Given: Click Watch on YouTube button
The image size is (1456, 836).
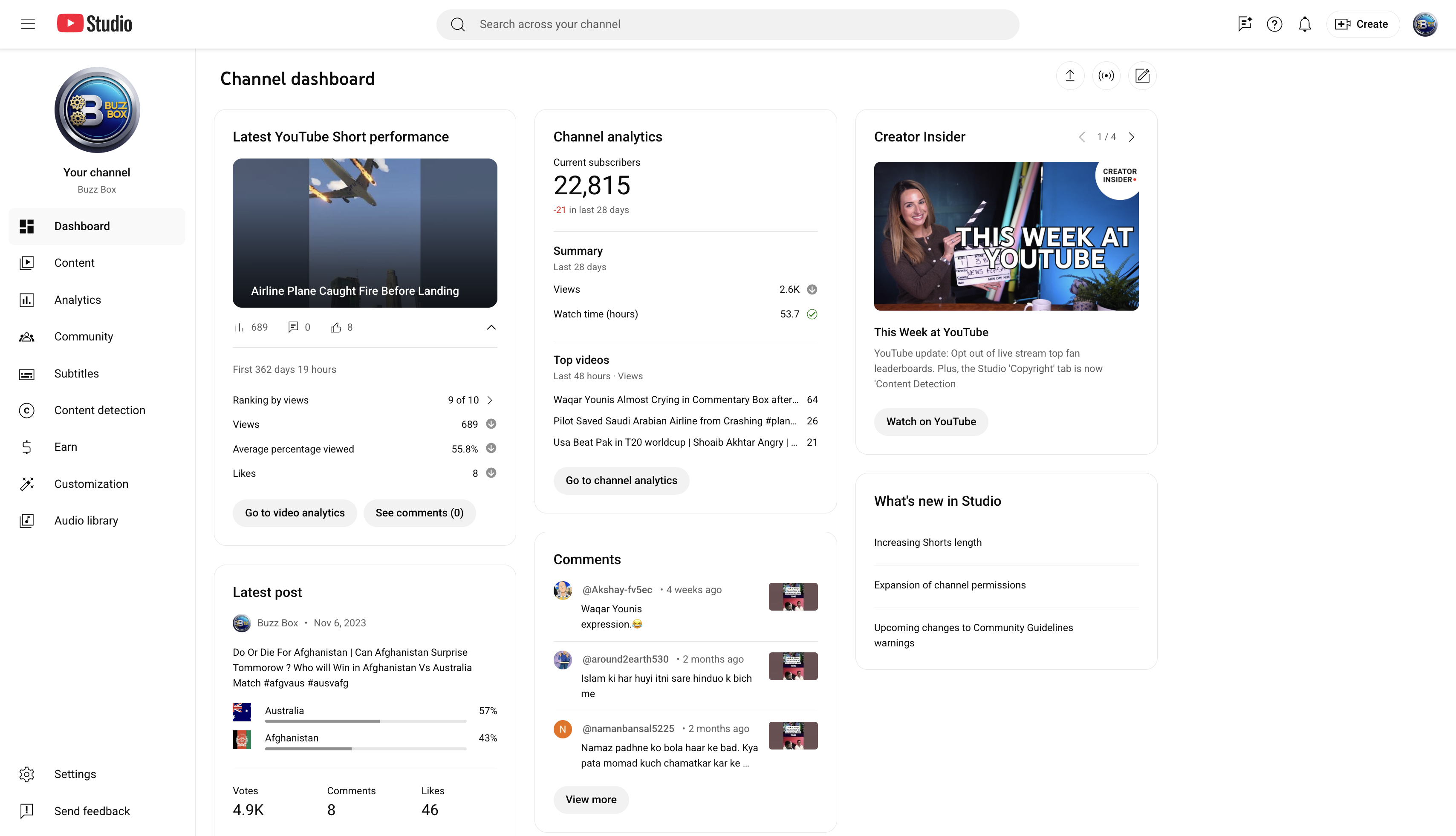Looking at the screenshot, I should click(931, 422).
